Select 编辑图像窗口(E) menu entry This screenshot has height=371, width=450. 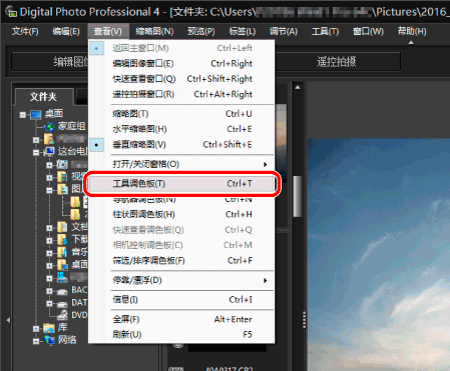[x=182, y=63]
